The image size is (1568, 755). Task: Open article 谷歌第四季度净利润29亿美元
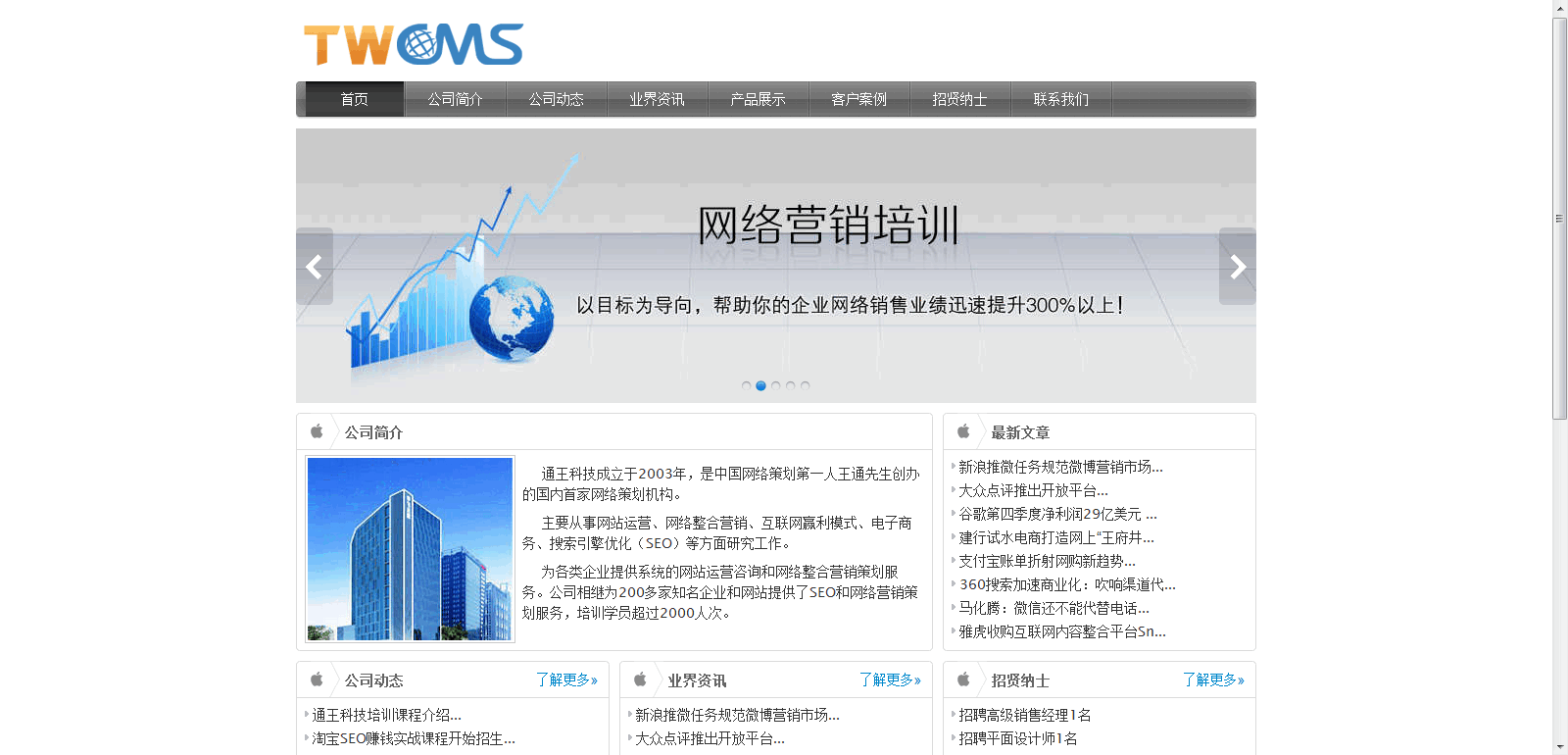tap(1057, 514)
